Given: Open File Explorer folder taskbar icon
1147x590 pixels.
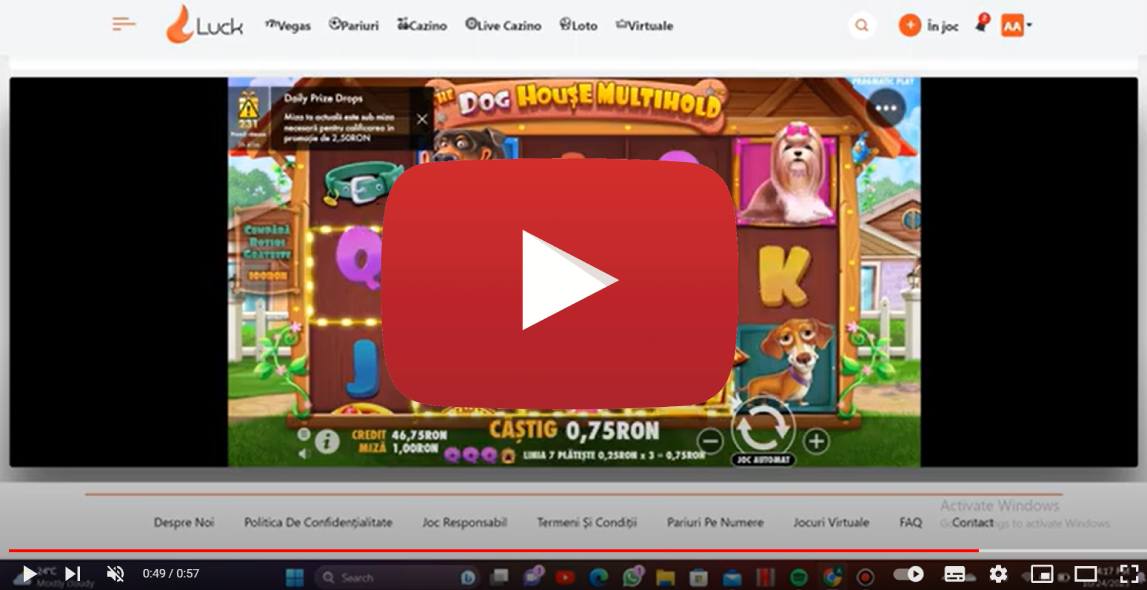Looking at the screenshot, I should [665, 578].
